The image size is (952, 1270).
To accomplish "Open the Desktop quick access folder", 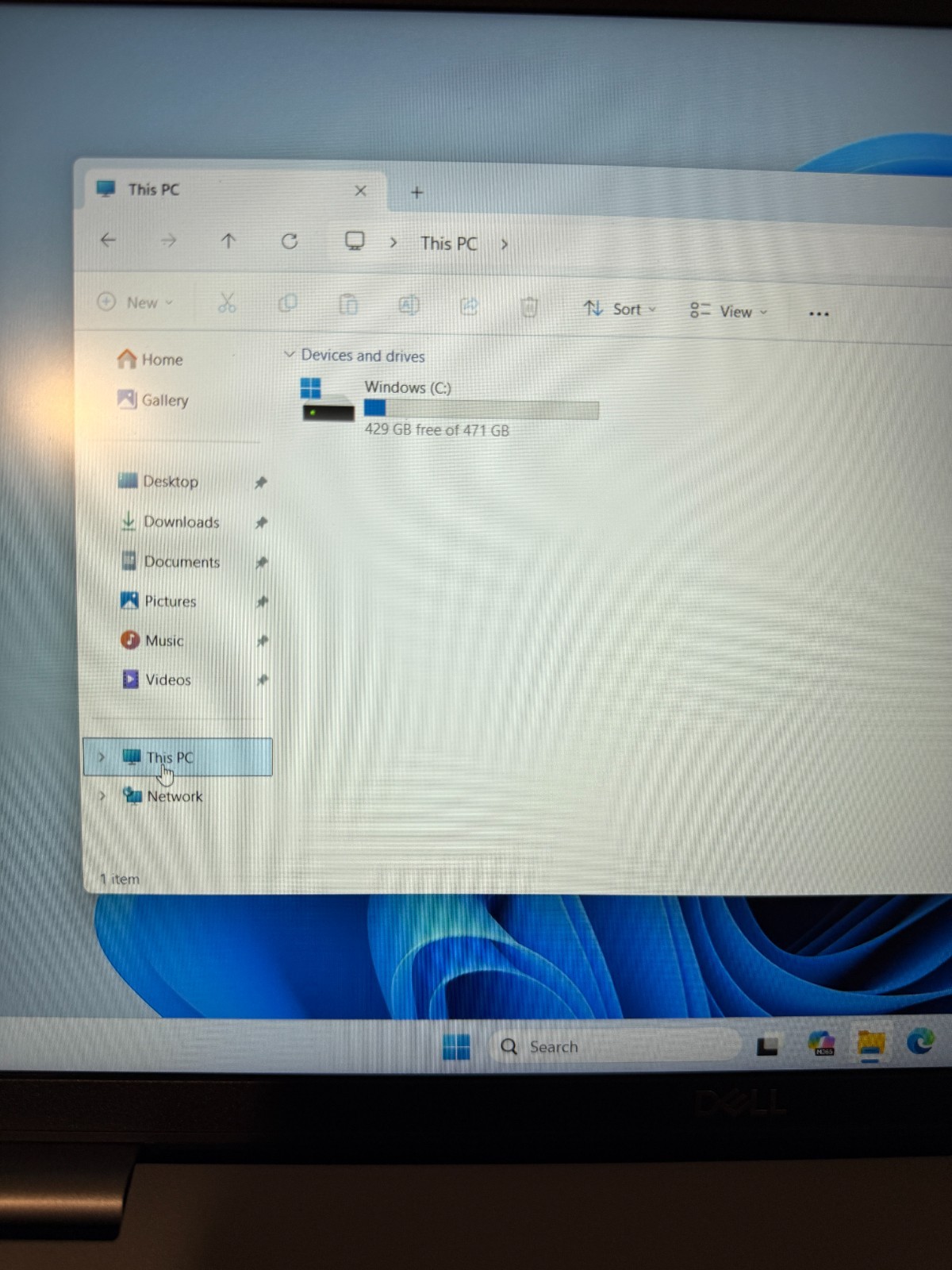I will click(x=159, y=481).
